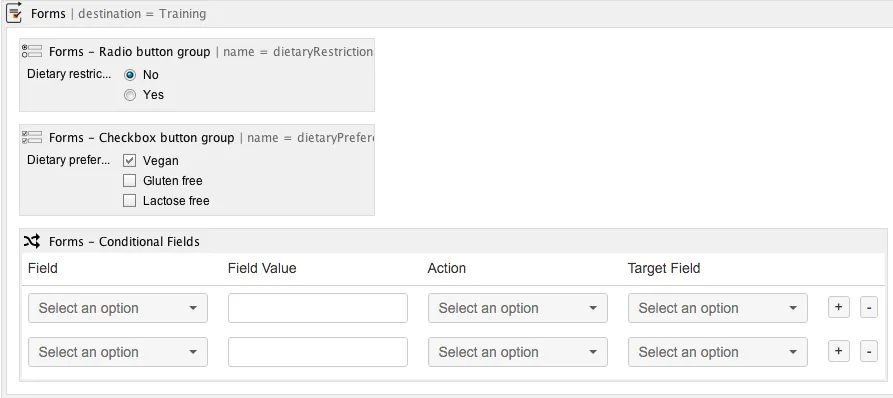Add a row with second plus button
Screen dimensions: 893x398
838,351
